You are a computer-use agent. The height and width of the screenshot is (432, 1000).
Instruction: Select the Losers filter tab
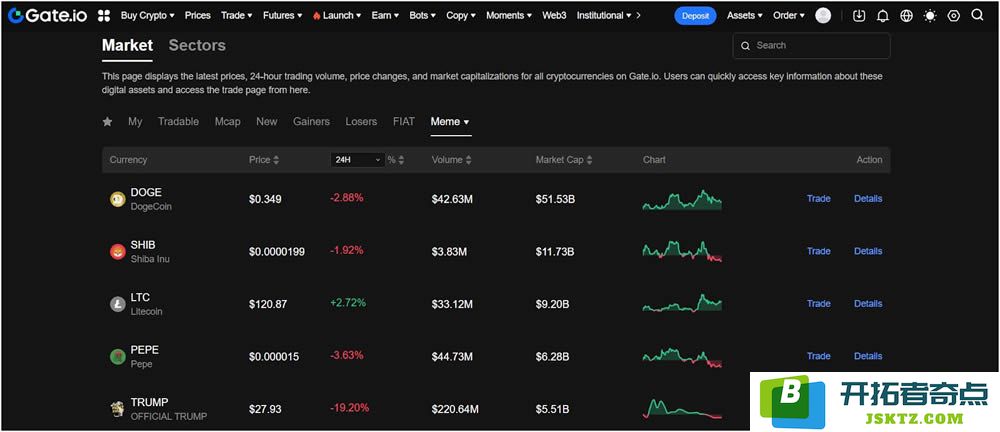[x=361, y=121]
